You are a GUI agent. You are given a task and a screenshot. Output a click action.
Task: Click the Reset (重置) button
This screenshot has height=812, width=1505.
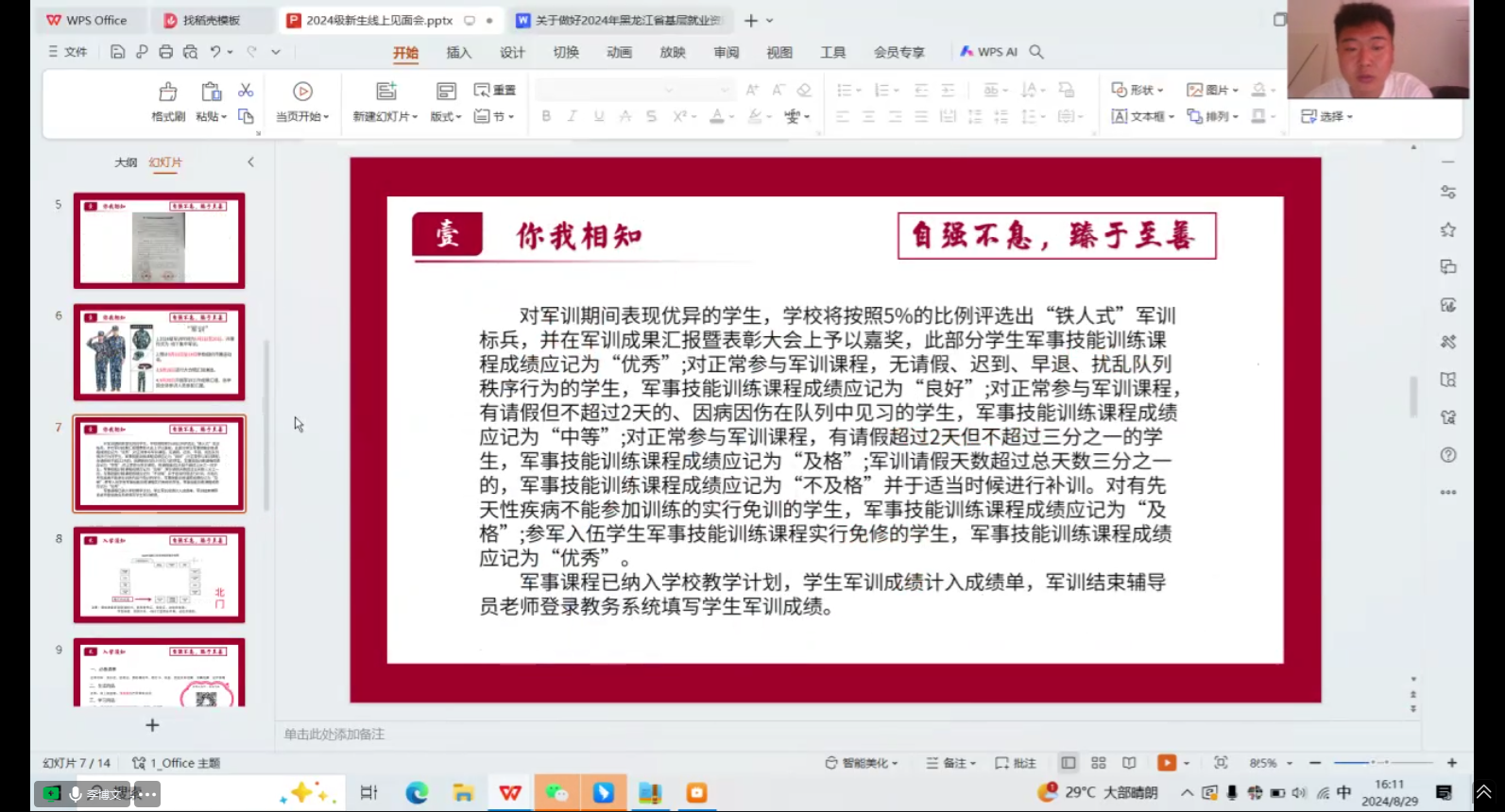(496, 90)
